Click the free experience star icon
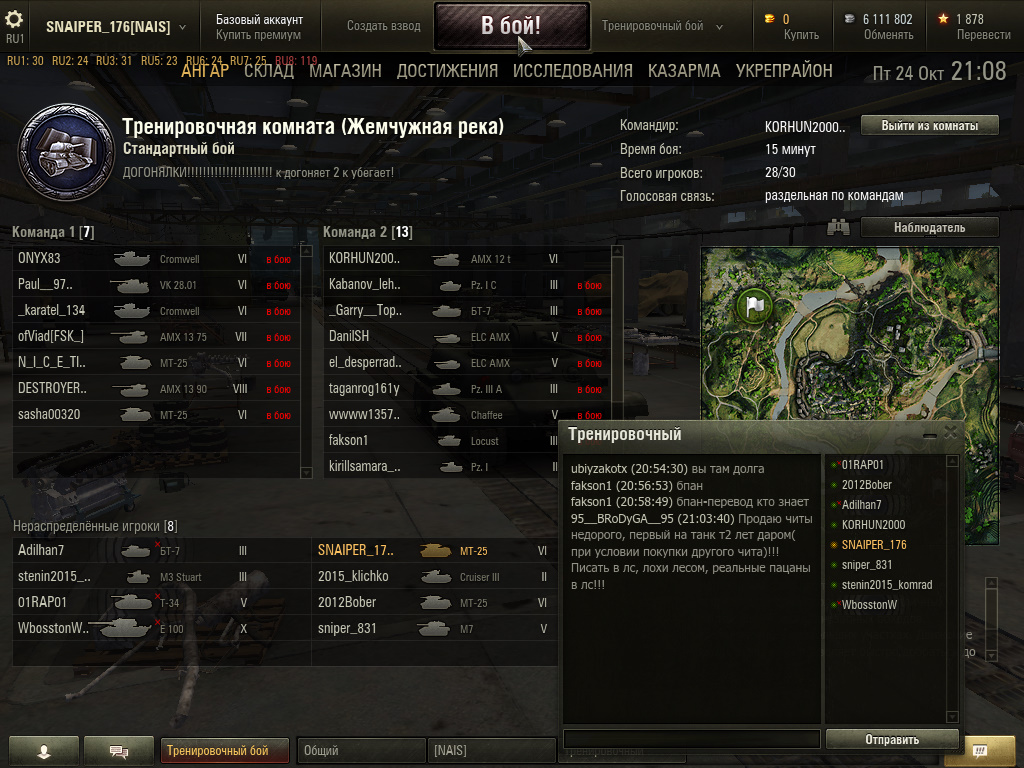 (943, 19)
